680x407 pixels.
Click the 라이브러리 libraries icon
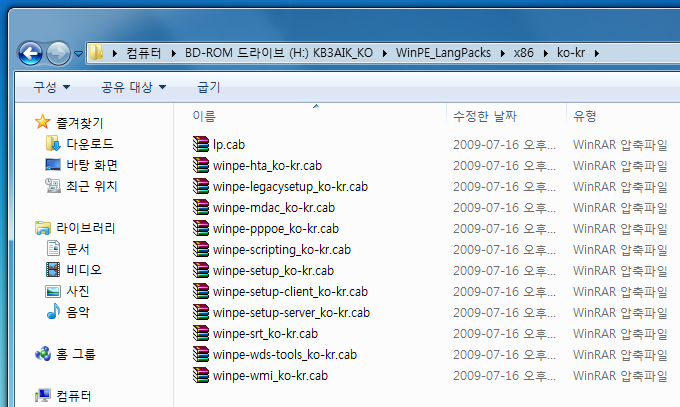(x=42, y=228)
